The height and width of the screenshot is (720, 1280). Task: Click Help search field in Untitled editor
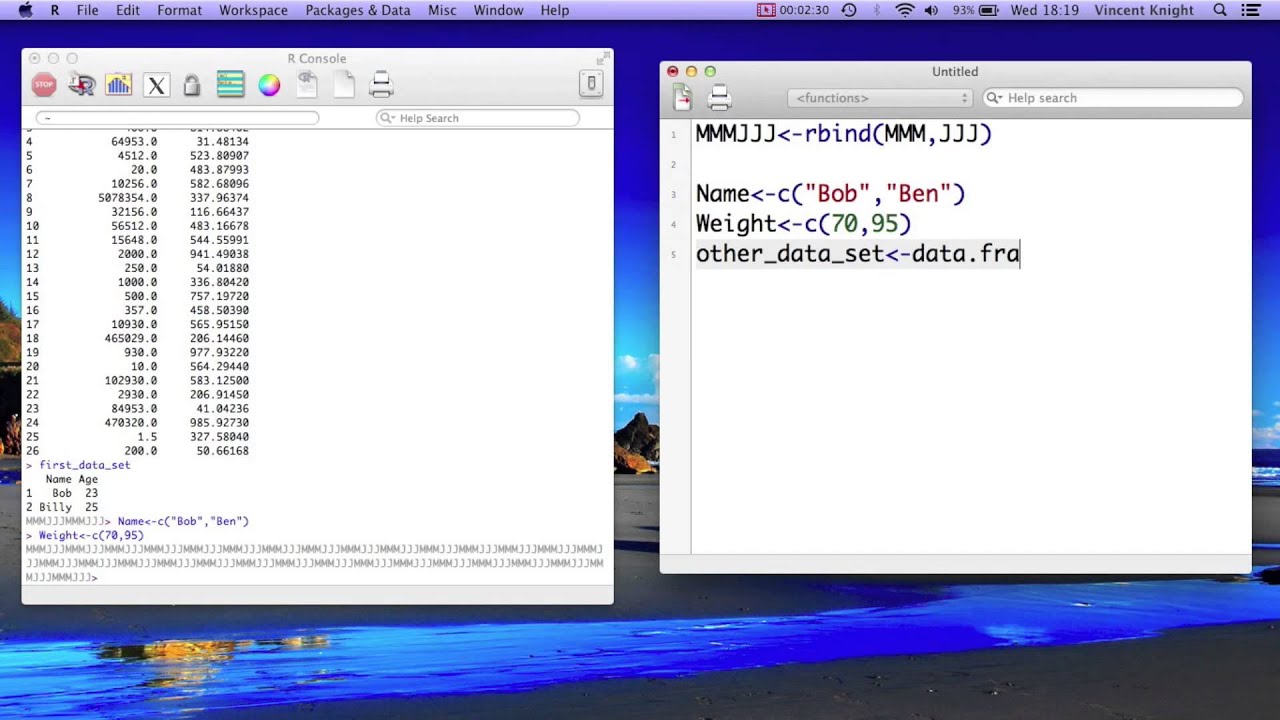pyautogui.click(x=1113, y=98)
